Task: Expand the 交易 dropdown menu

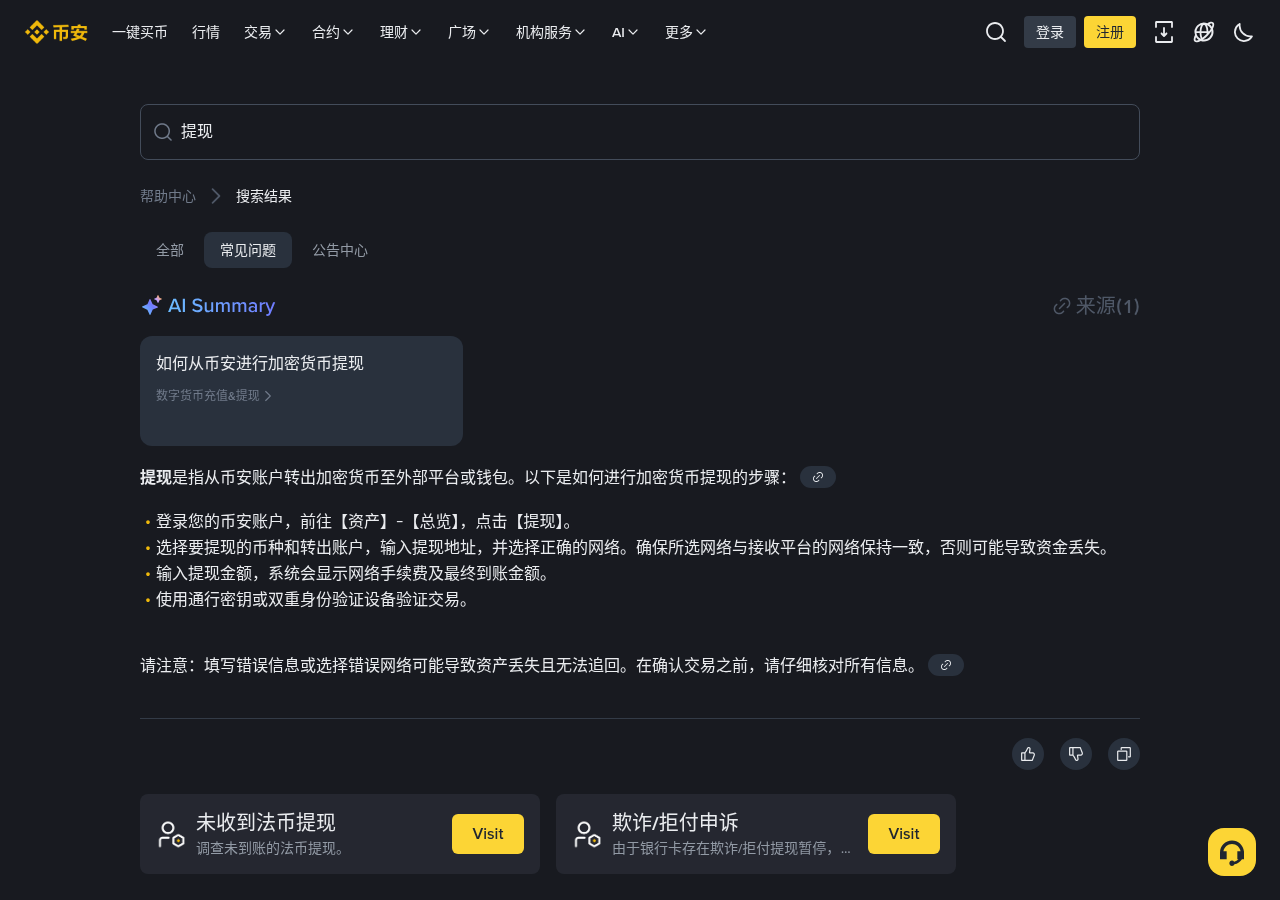Action: [x=265, y=32]
